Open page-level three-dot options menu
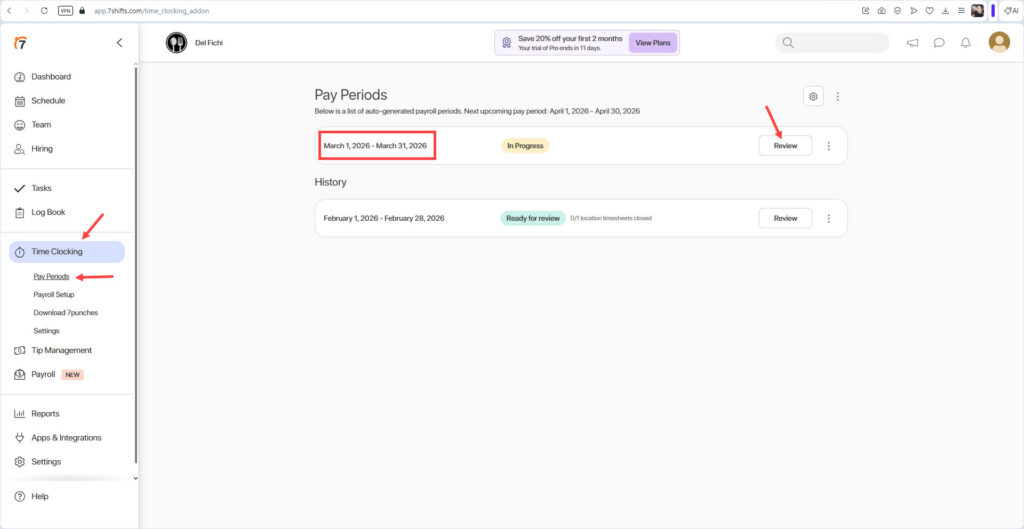1024x529 pixels. click(x=838, y=96)
